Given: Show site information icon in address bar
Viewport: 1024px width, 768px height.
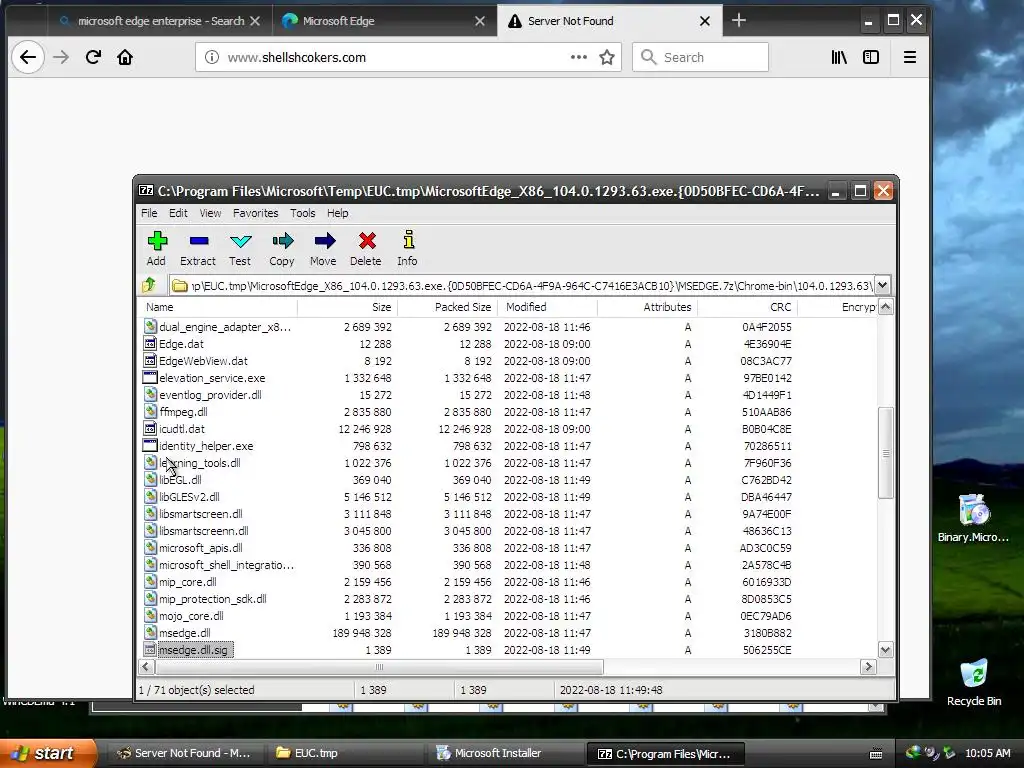Looking at the screenshot, I should [212, 57].
